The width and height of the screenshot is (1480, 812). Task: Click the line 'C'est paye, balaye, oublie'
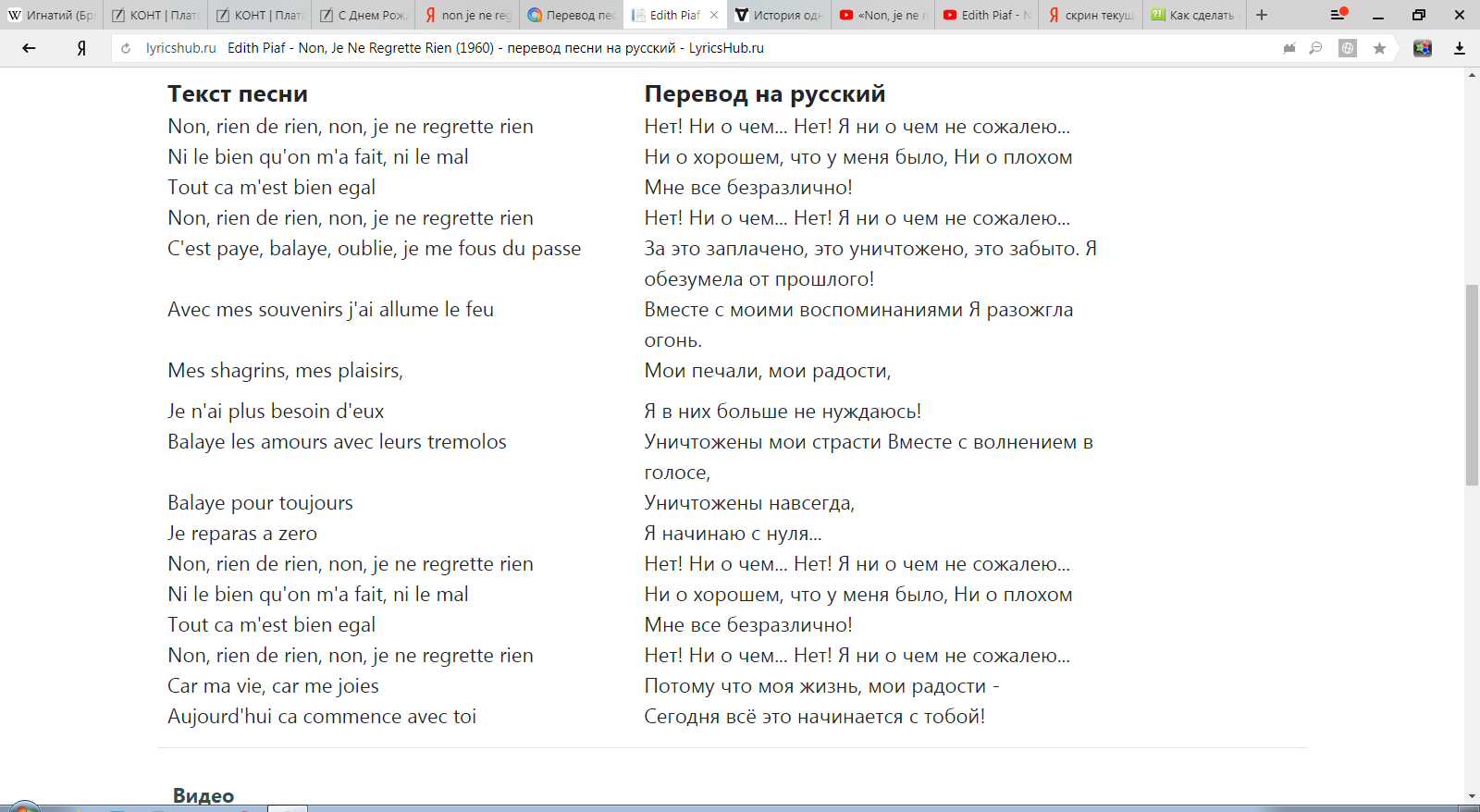click(375, 249)
